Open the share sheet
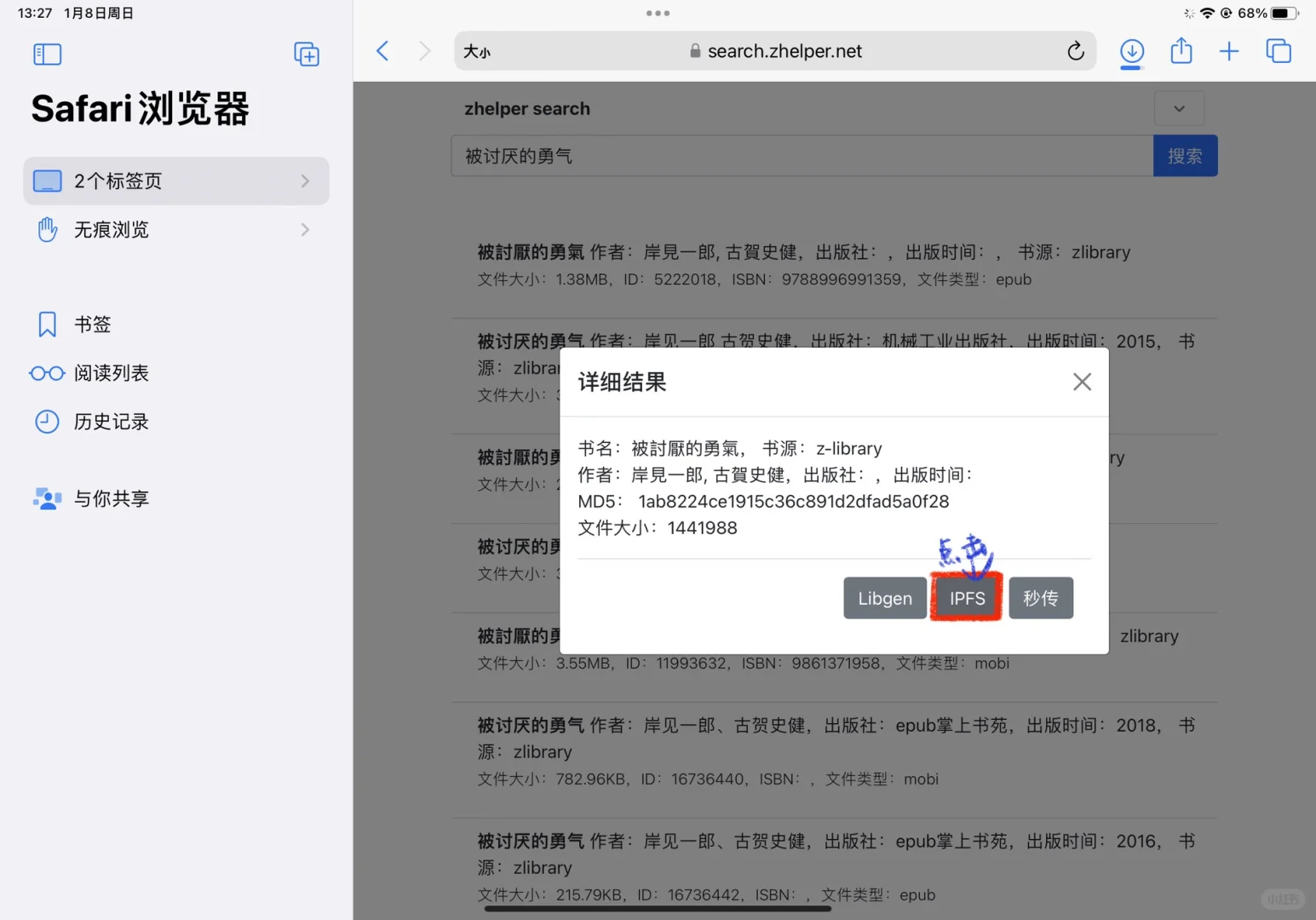The height and width of the screenshot is (920, 1316). pyautogui.click(x=1181, y=50)
